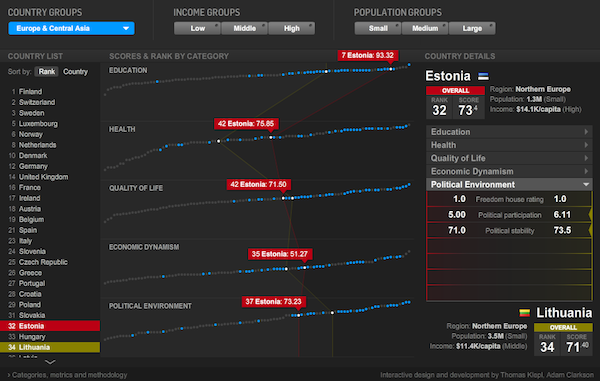Click the '37 Estonia: 73.23' Political Environment label
This screenshot has height=381, width=600.
coord(274,302)
